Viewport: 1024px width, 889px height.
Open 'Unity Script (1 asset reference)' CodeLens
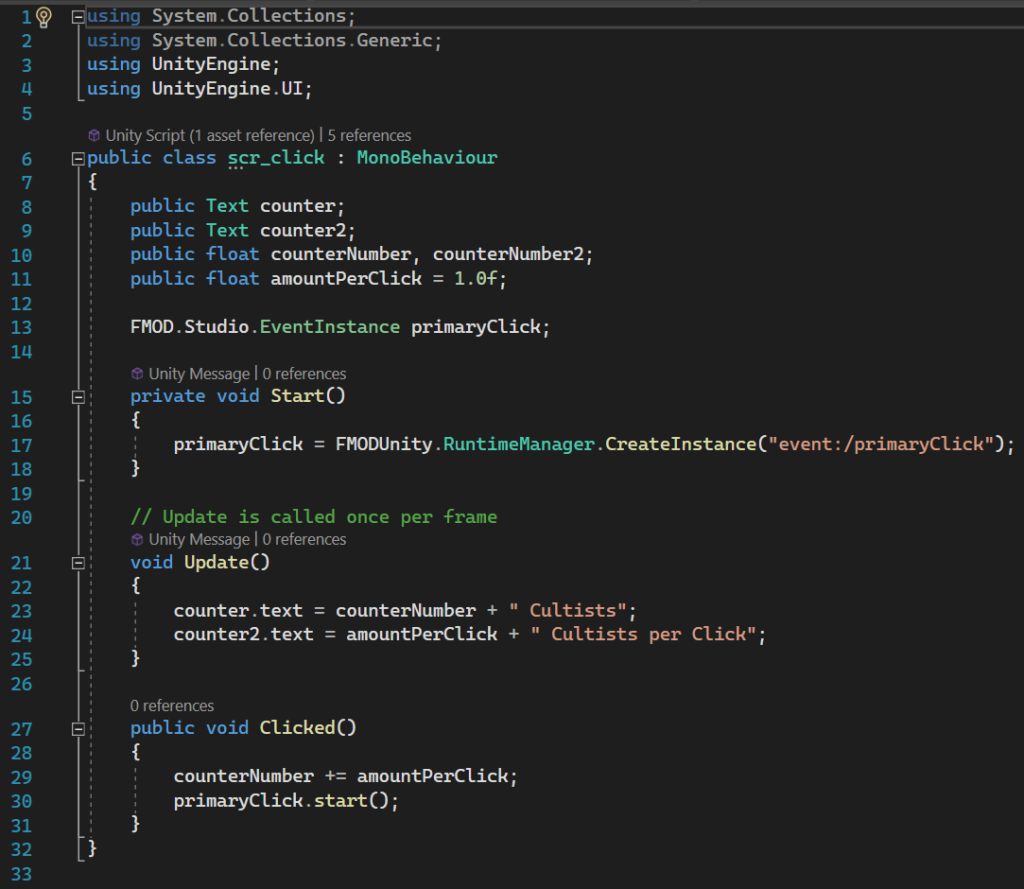click(x=209, y=135)
